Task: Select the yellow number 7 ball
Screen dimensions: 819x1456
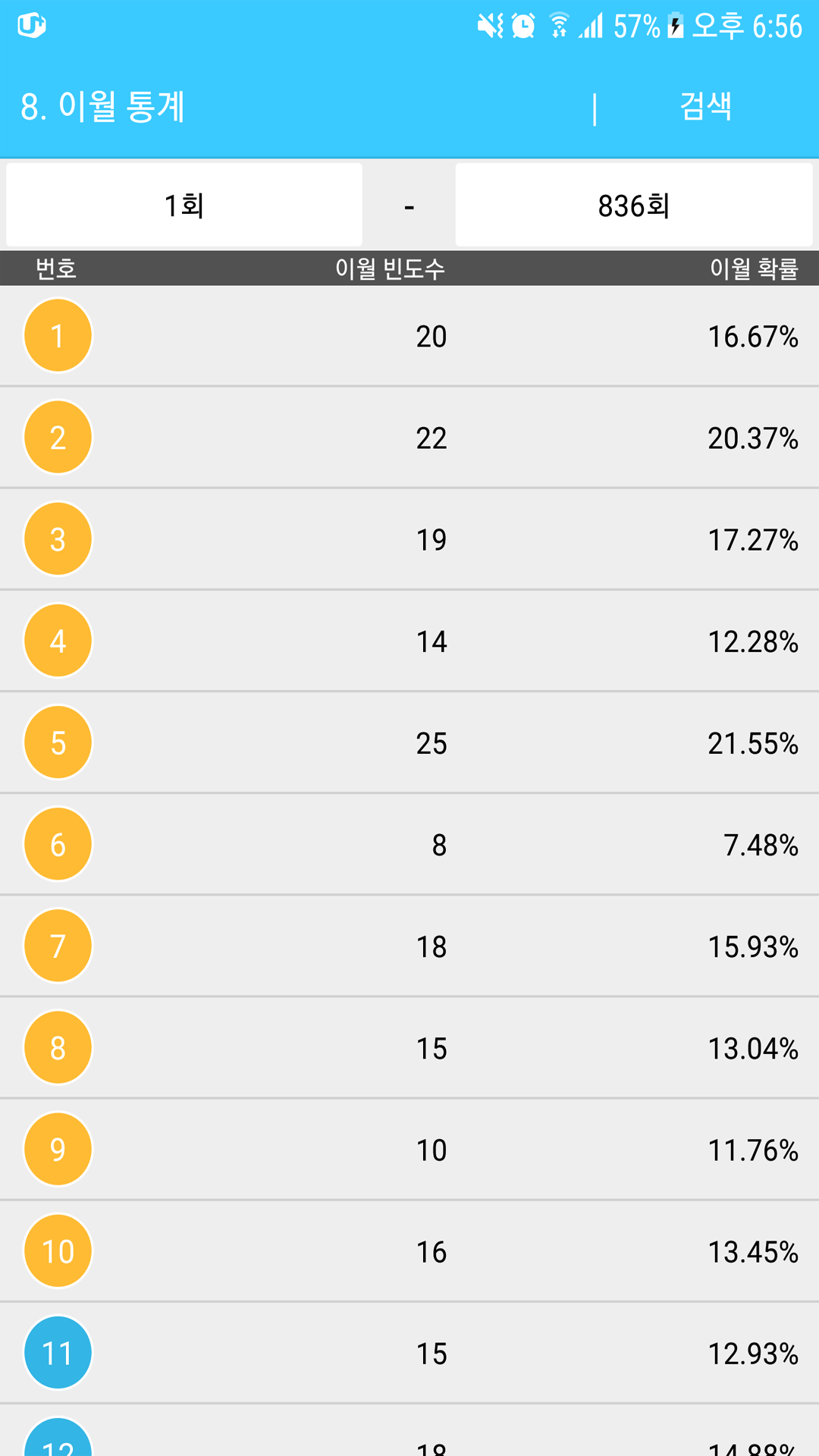Action: [x=58, y=946]
